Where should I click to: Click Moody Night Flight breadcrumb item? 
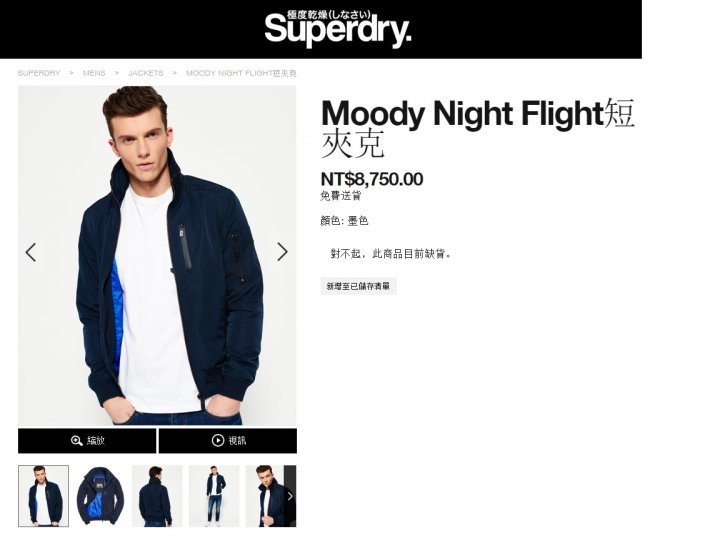[x=241, y=73]
